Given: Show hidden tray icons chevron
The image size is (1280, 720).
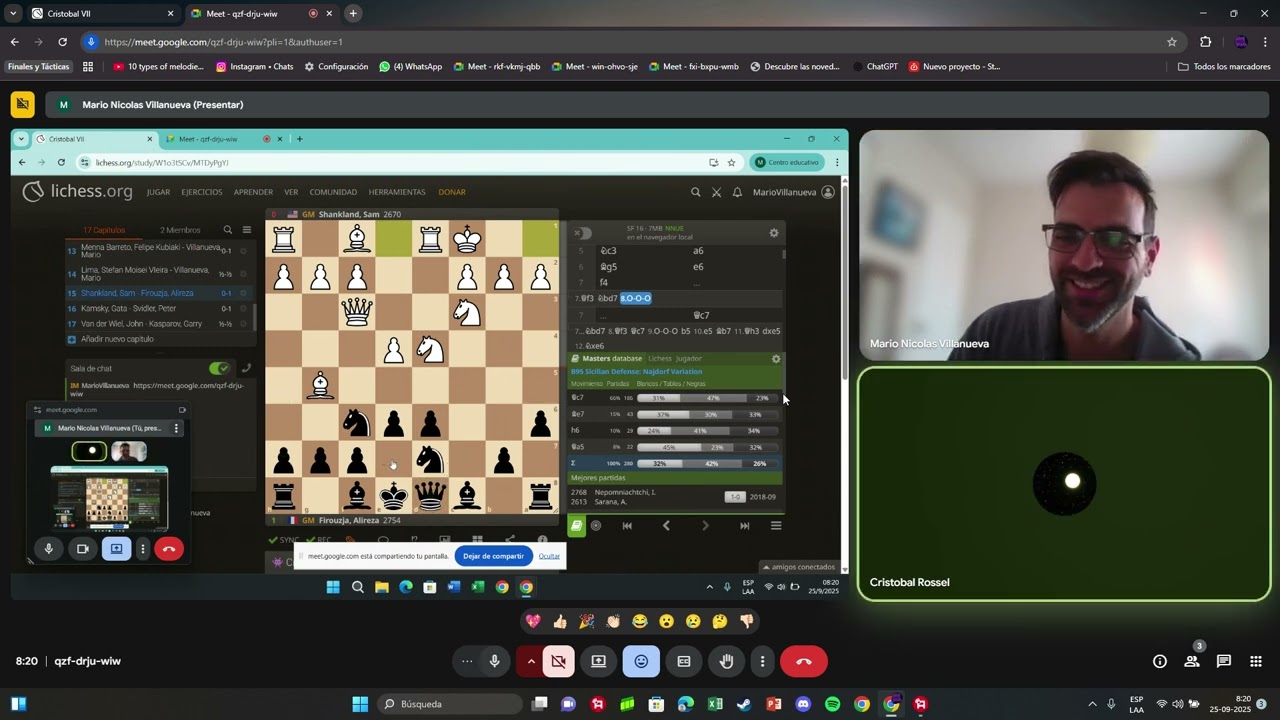Looking at the screenshot, I should [1091, 704].
